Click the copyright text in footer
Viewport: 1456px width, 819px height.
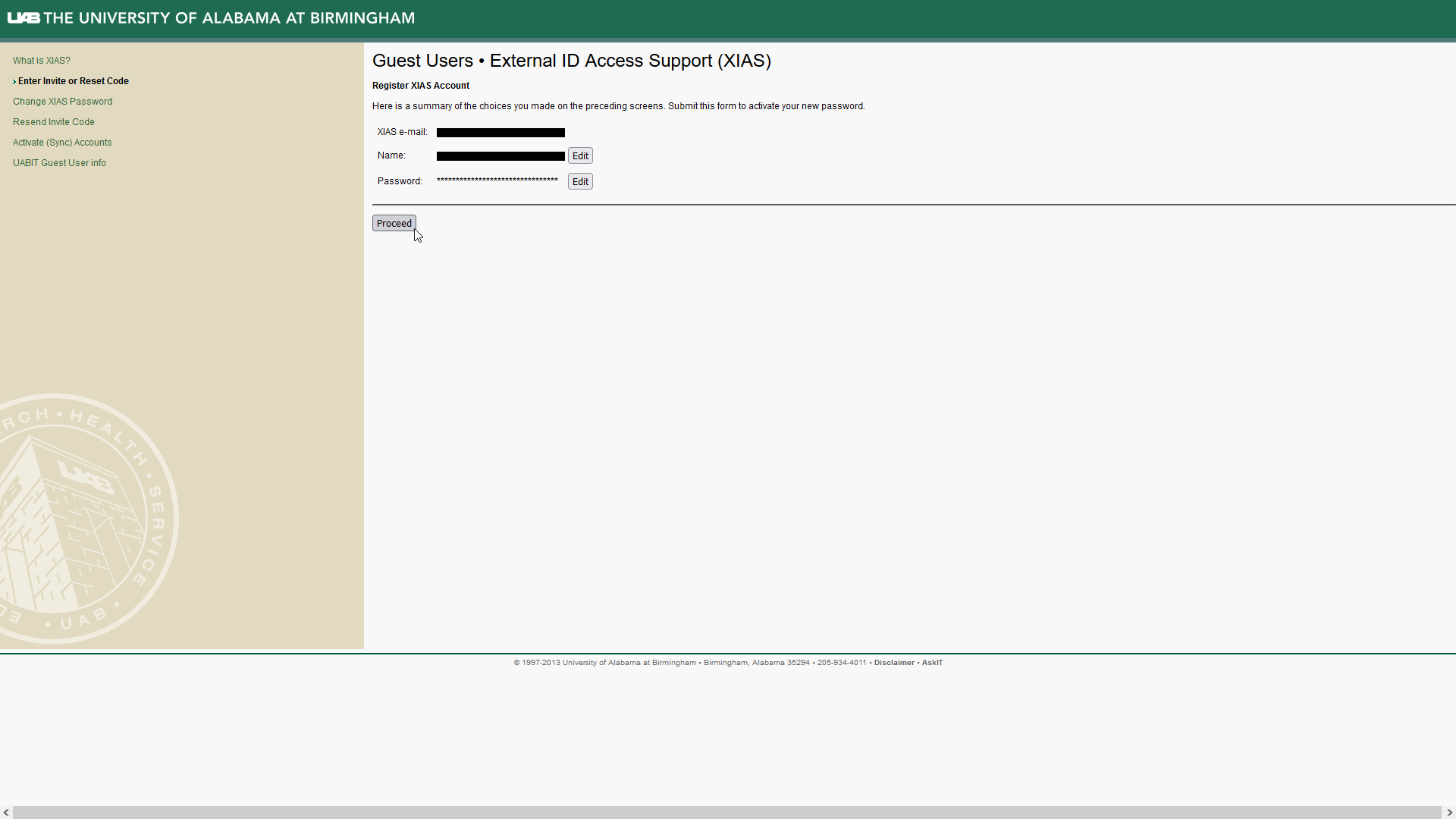pyautogui.click(x=690, y=663)
